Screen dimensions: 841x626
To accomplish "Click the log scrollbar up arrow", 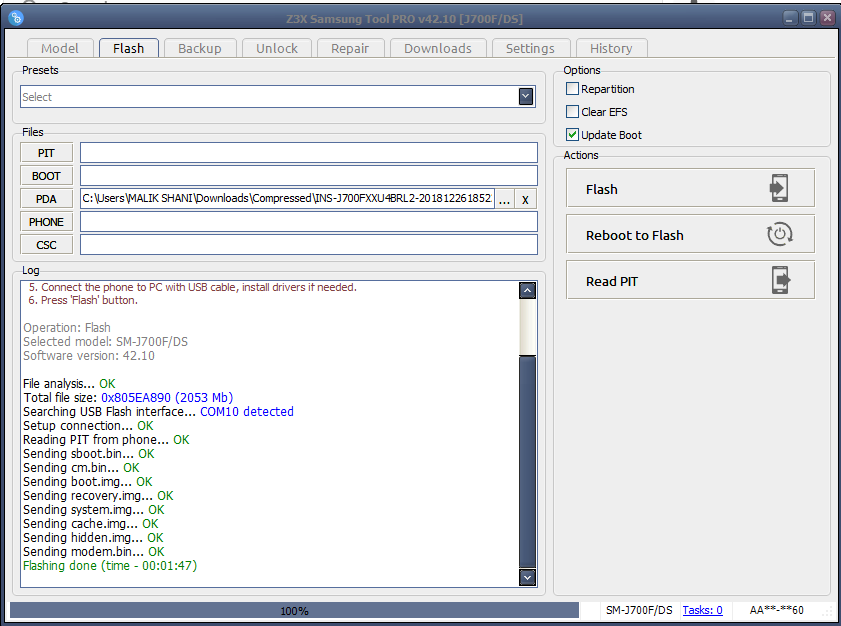I will click(x=528, y=290).
